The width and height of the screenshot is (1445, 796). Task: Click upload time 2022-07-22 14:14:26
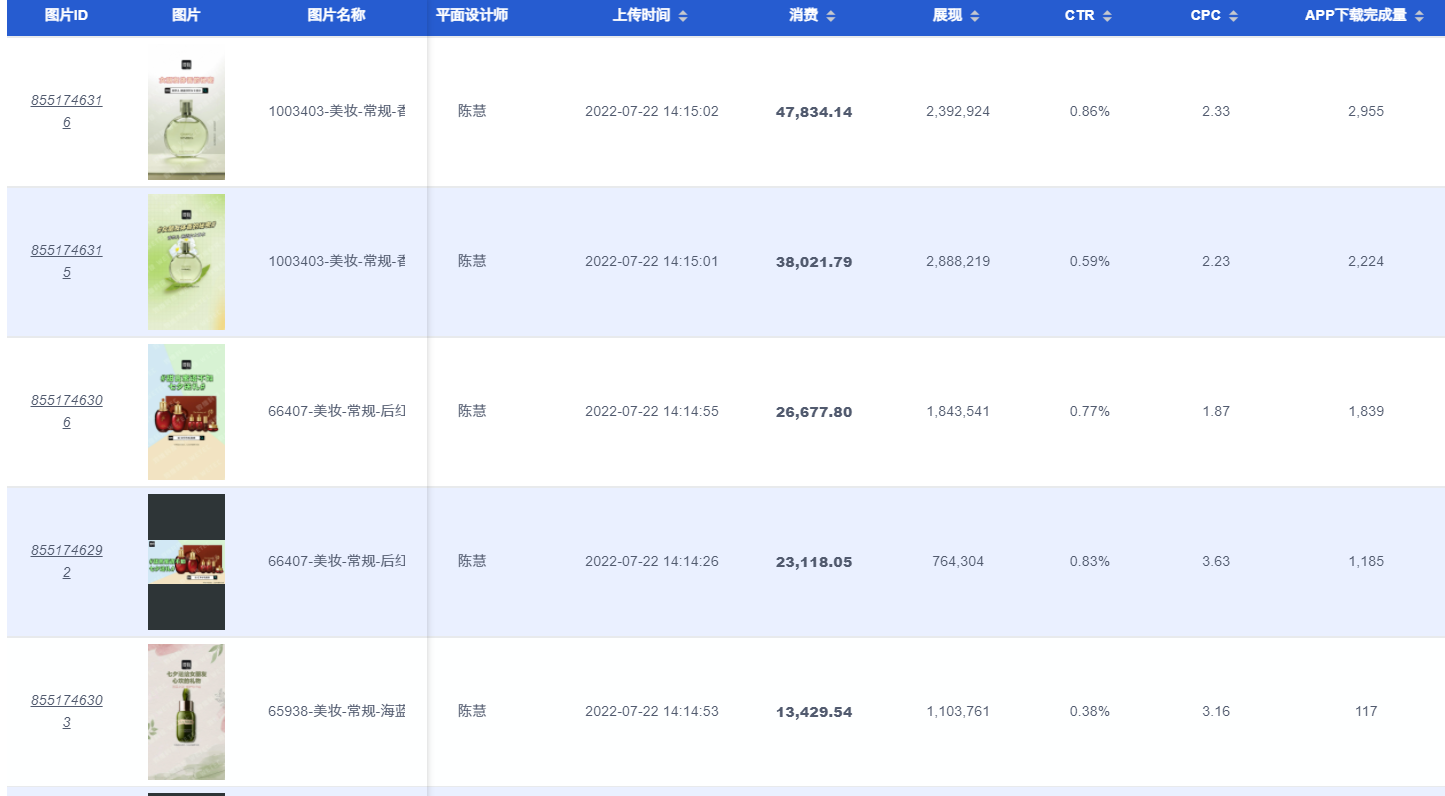[x=652, y=561]
